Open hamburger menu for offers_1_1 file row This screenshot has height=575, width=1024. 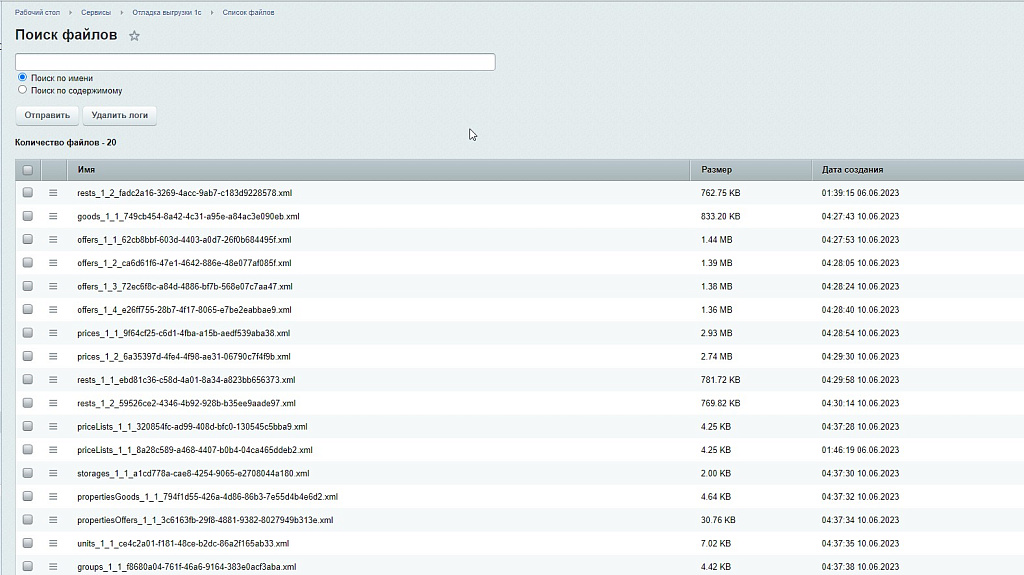pyautogui.click(x=54, y=240)
